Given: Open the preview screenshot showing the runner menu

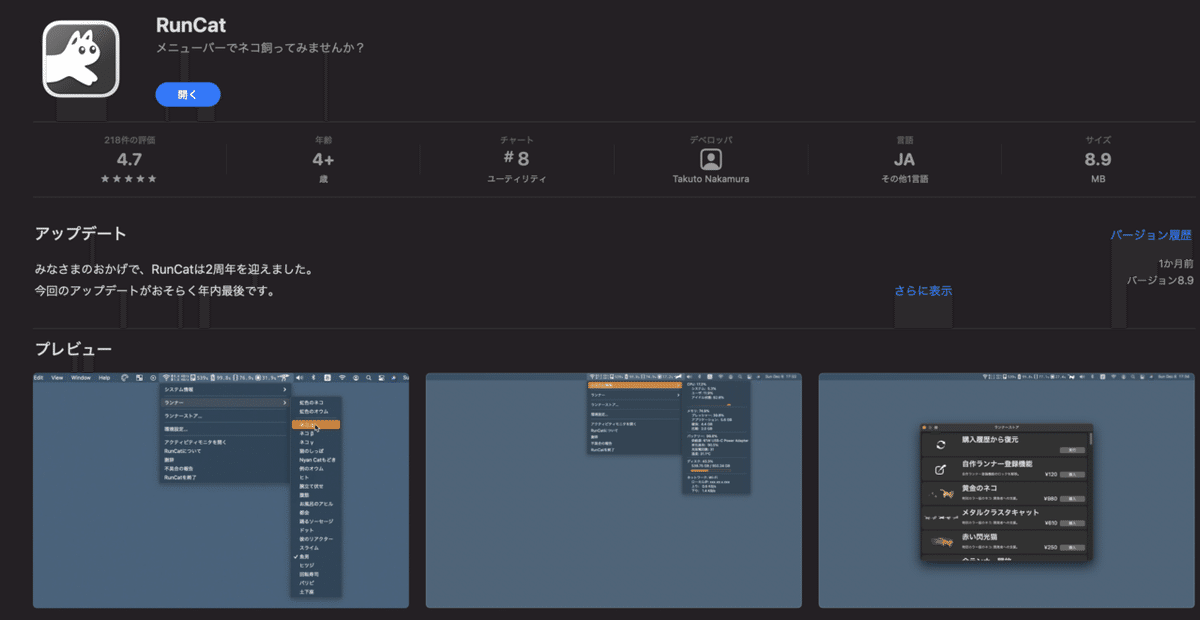Looking at the screenshot, I should click(221, 490).
